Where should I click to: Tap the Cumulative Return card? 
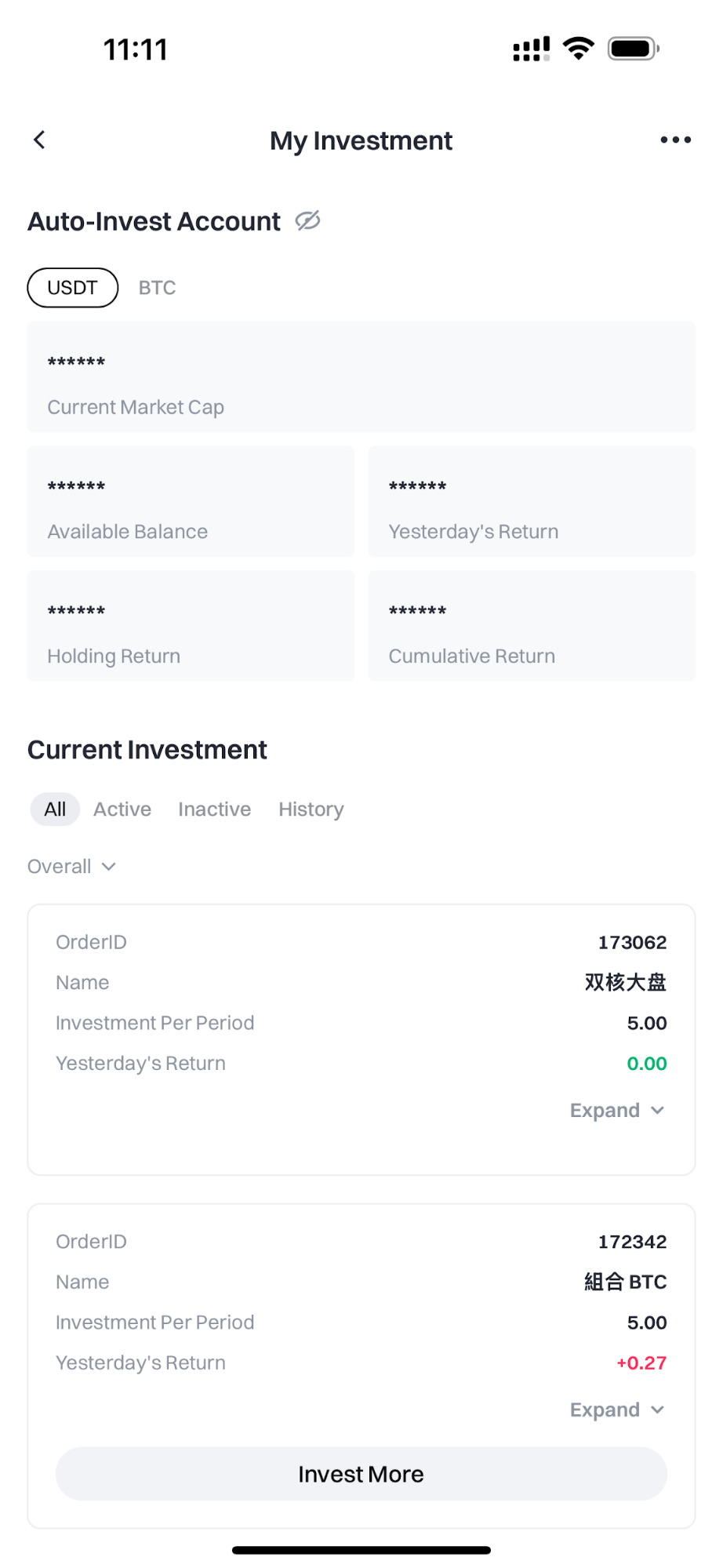(x=532, y=626)
